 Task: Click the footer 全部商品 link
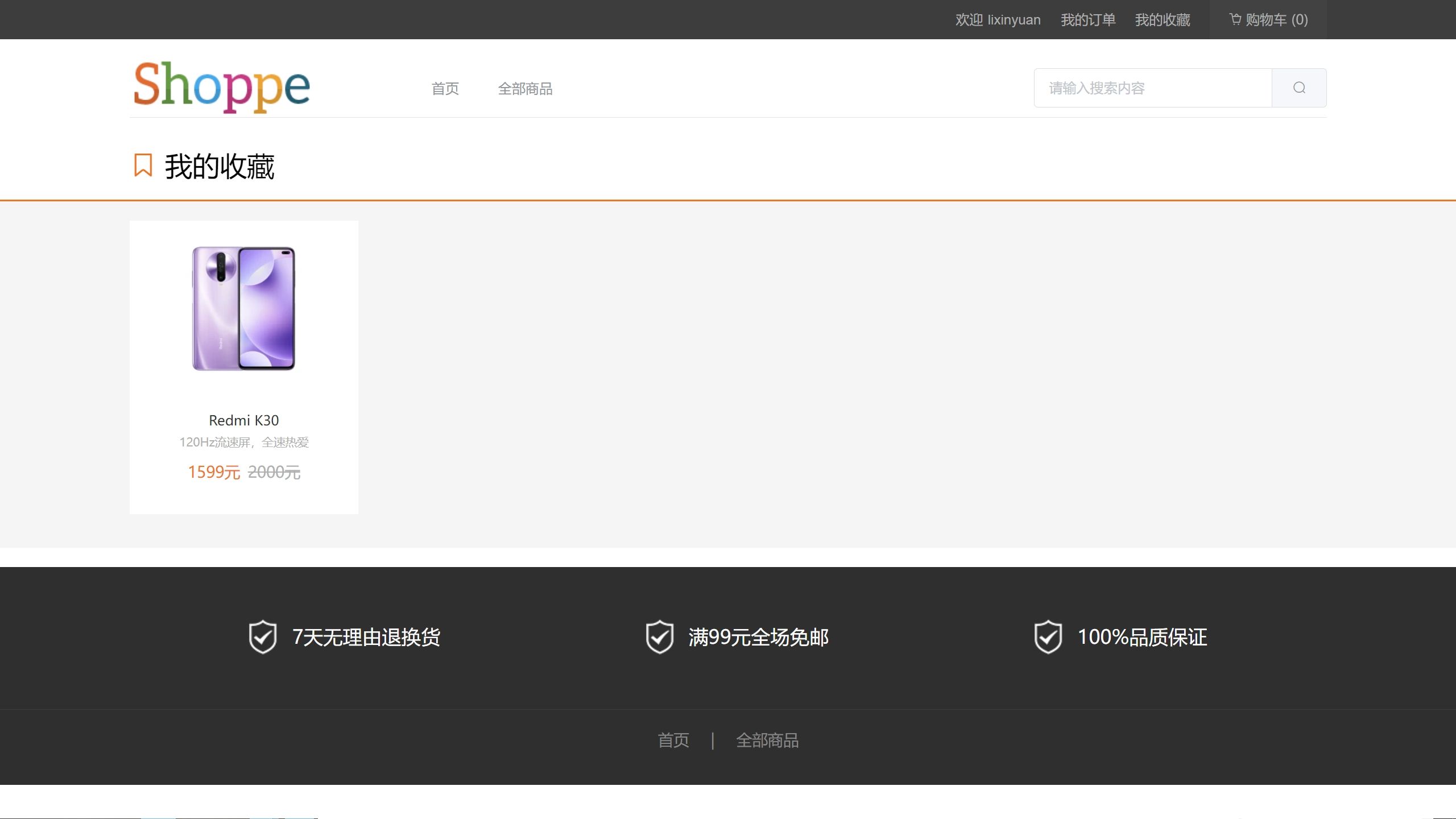[x=767, y=741]
